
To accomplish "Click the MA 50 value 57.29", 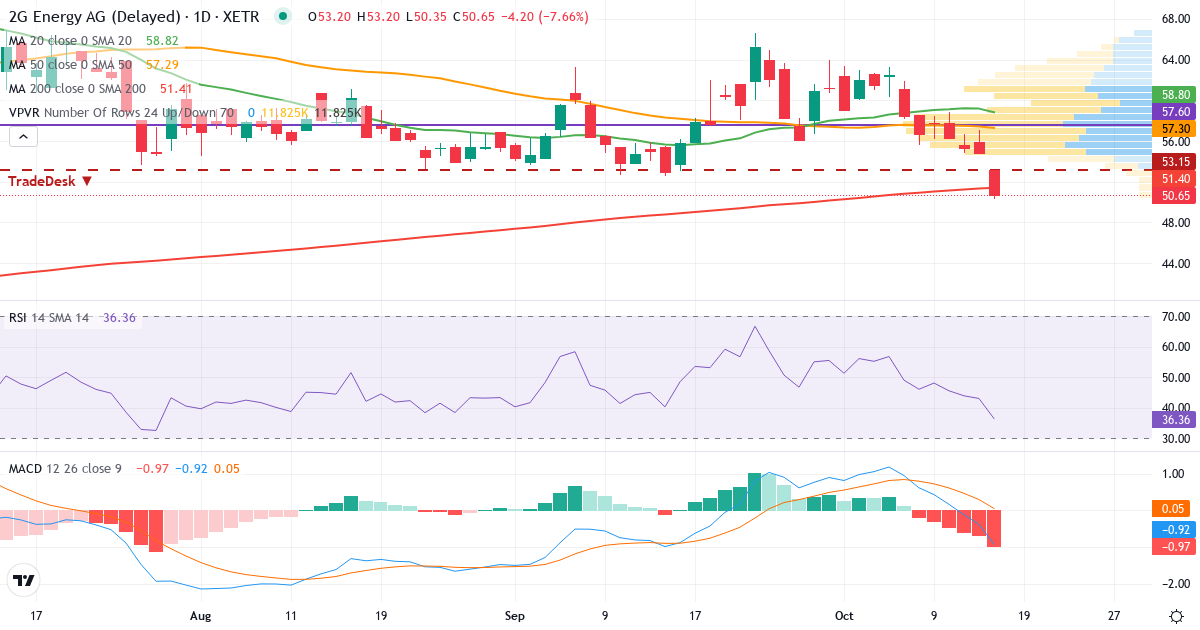I will [162, 64].
